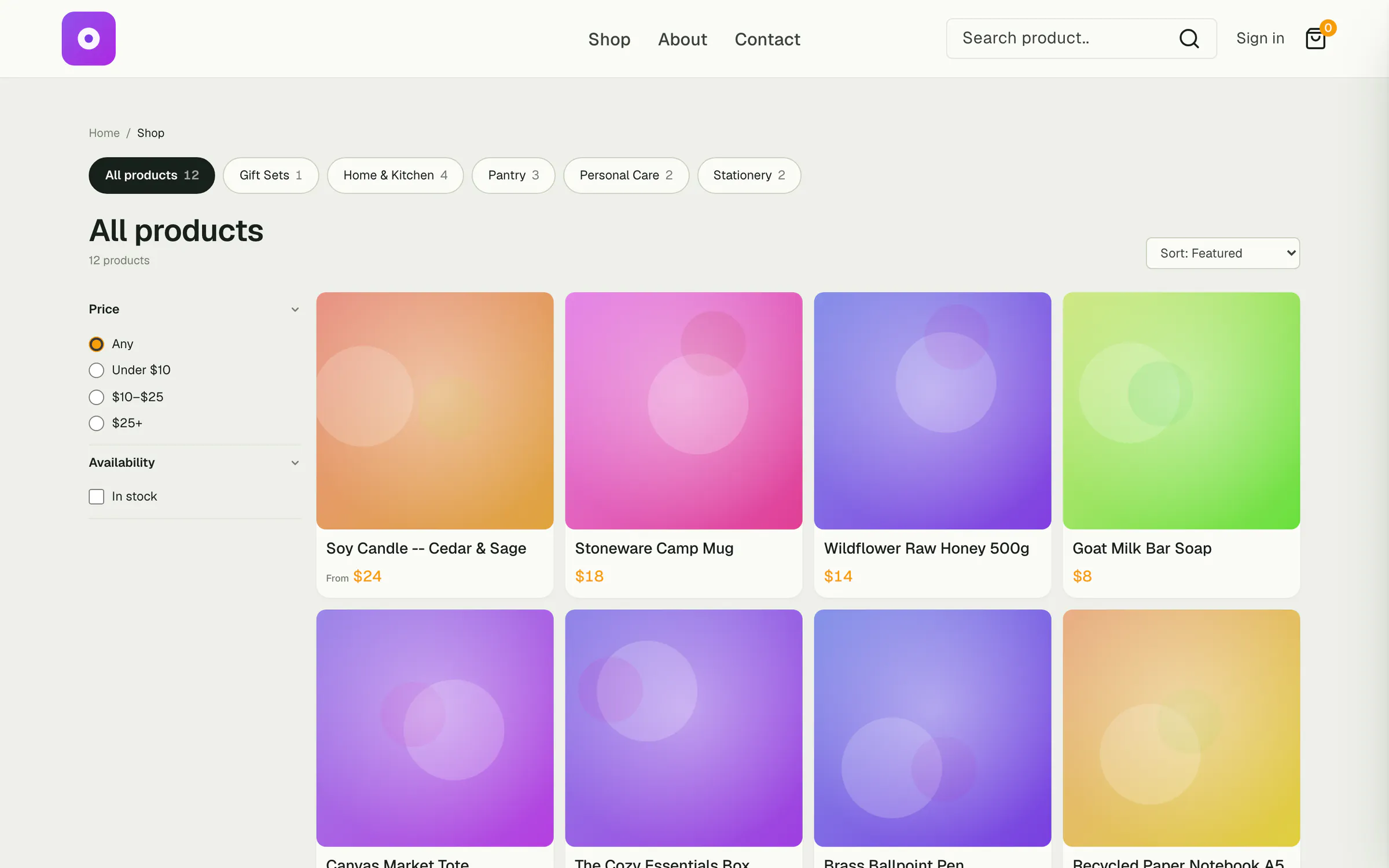Viewport: 1389px width, 868px height.
Task: Click the purple store logo
Action: click(89, 38)
